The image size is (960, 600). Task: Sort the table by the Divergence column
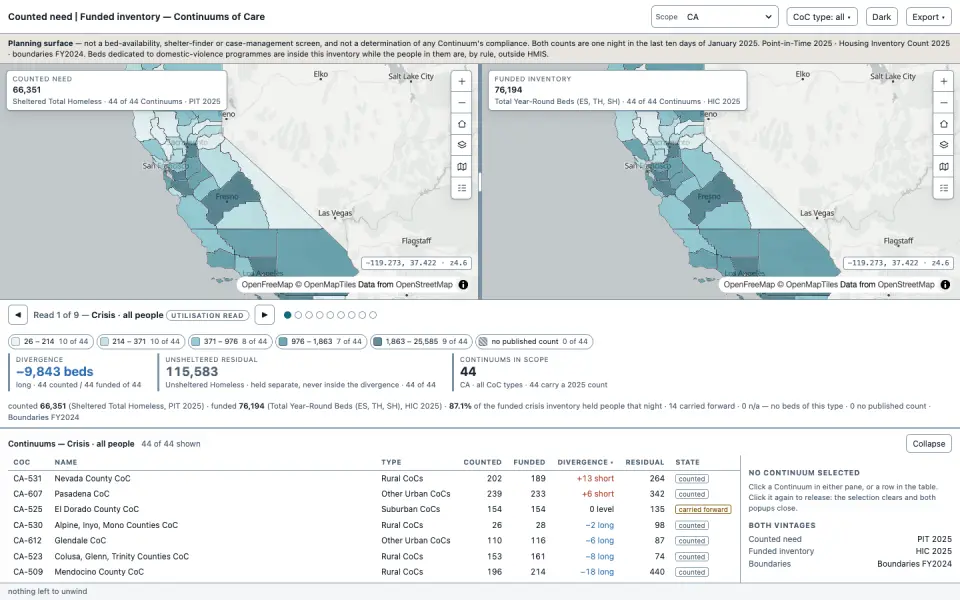[585, 462]
